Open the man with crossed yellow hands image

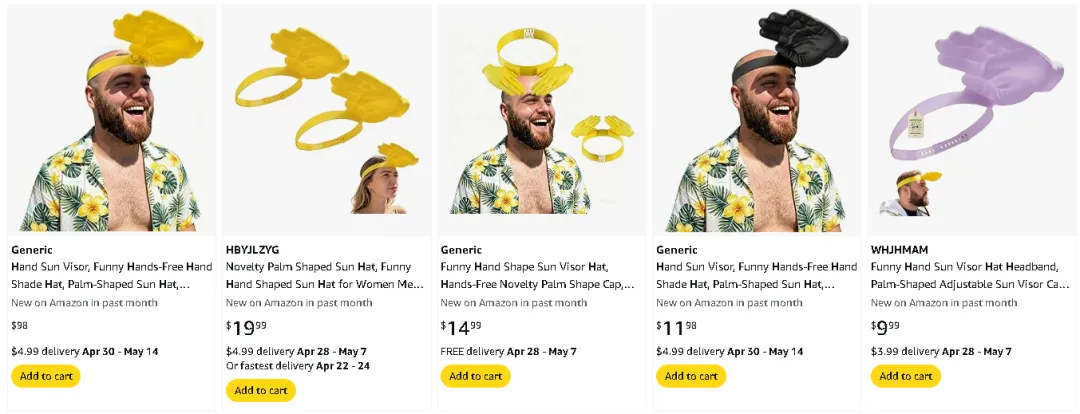[x=542, y=120]
